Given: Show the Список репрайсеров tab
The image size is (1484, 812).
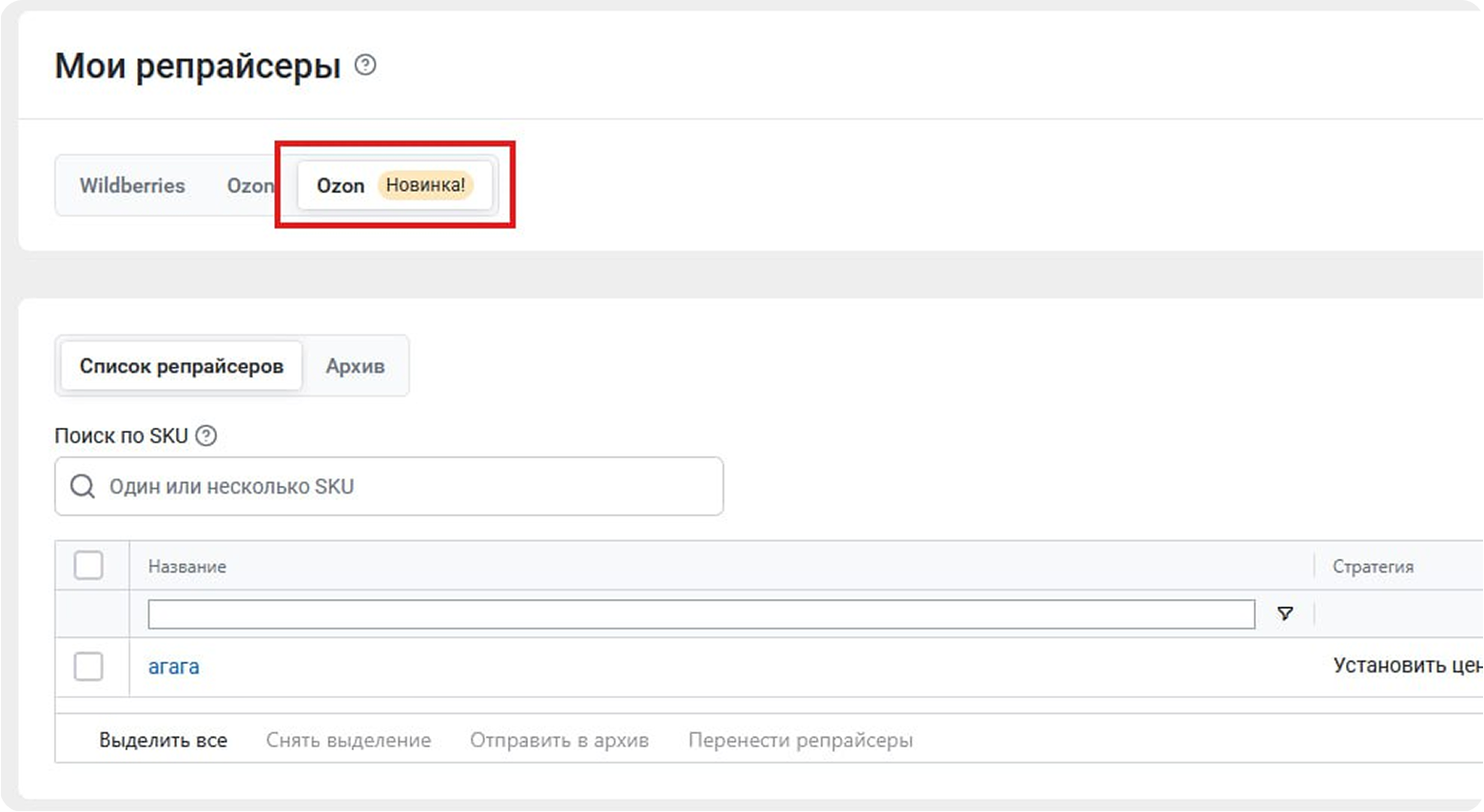Looking at the screenshot, I should pyautogui.click(x=182, y=366).
